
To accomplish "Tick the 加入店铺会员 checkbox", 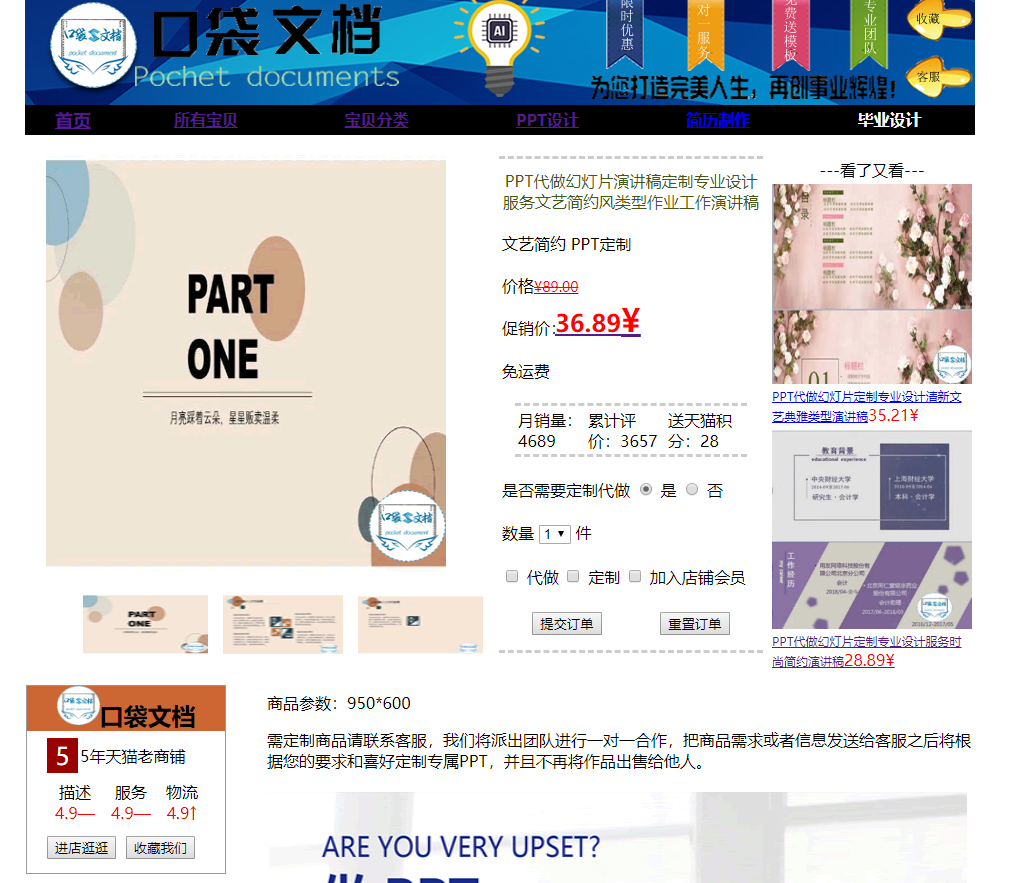I will (x=635, y=576).
